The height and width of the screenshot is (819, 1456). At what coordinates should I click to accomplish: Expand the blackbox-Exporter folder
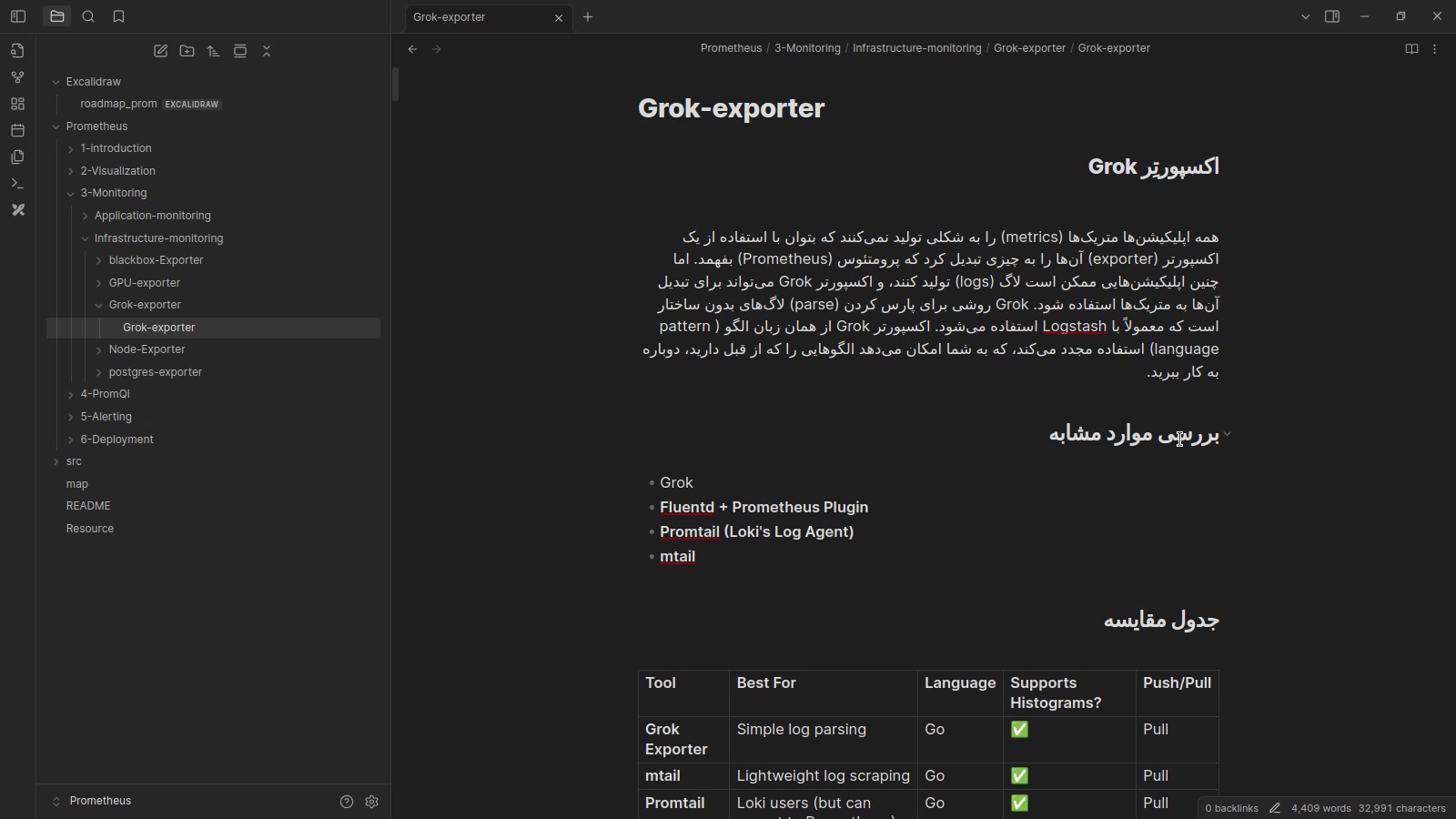tap(99, 260)
